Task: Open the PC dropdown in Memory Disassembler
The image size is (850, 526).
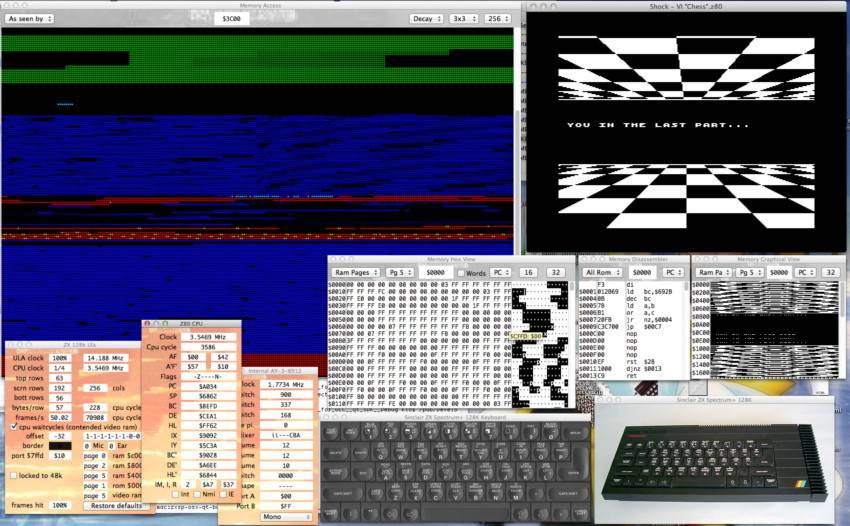Action: click(x=673, y=272)
